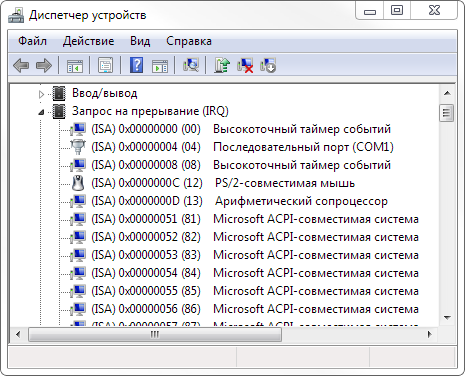The width and height of the screenshot is (465, 376).
Task: Click the Device Manager title bar icon
Action: [x=16, y=15]
